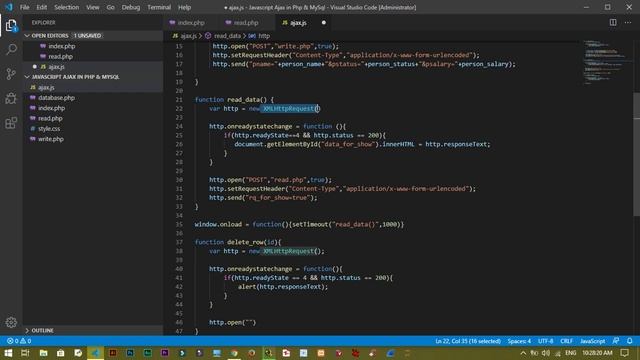Click the Chrome icon on the taskbar

tap(234, 353)
